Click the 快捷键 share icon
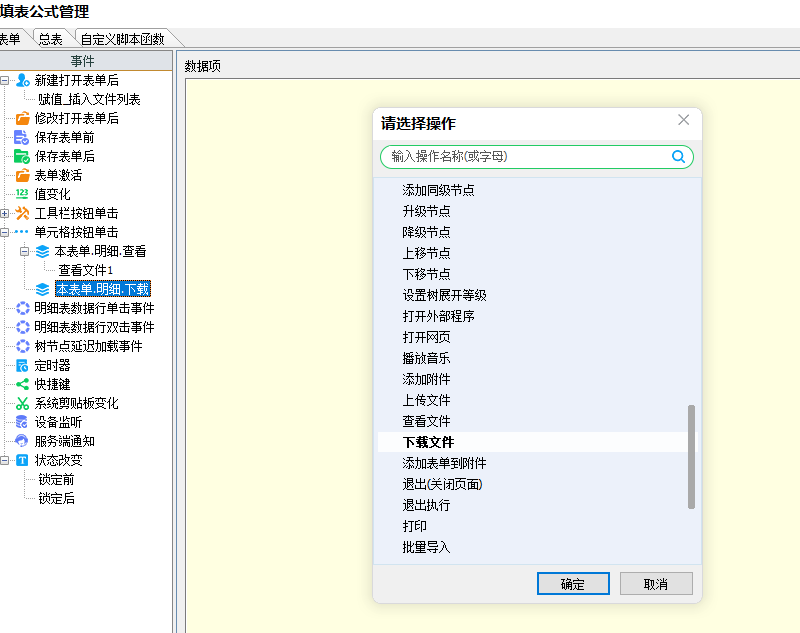The height and width of the screenshot is (633, 800). coord(22,384)
